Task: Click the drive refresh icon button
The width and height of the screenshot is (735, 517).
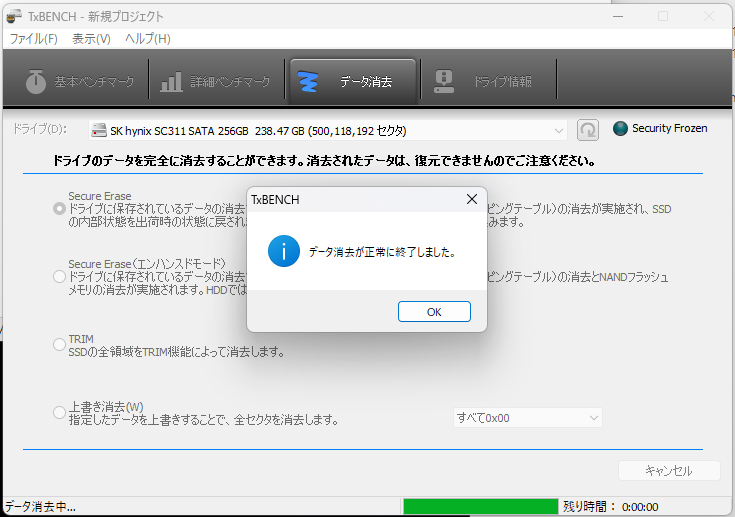Action: coord(589,130)
